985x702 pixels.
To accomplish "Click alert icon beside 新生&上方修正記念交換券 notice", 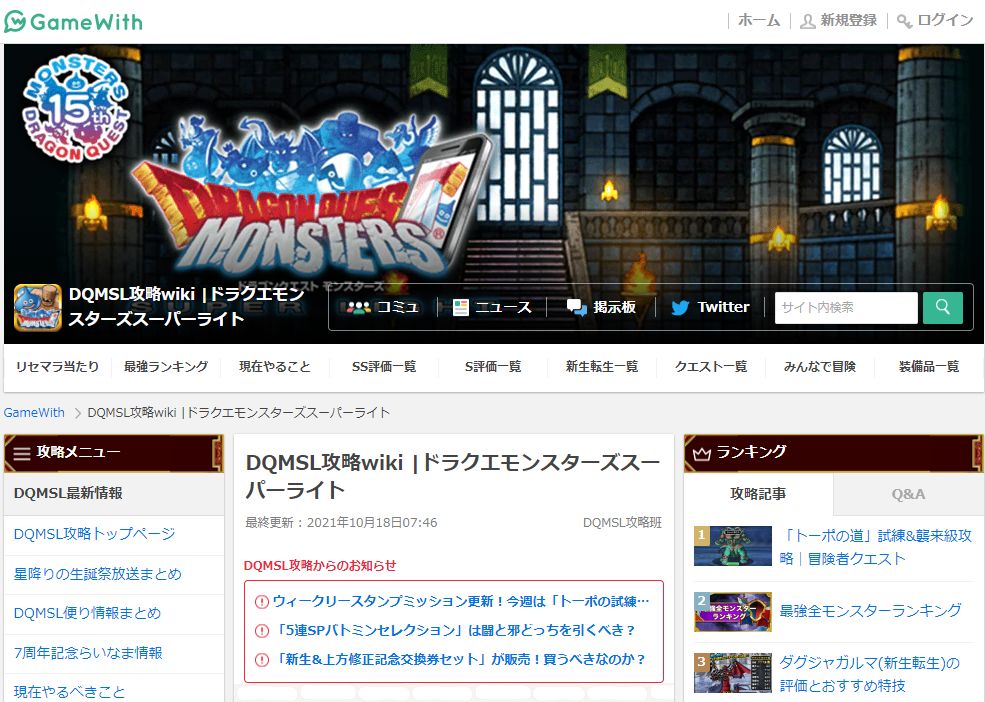I will click(x=261, y=660).
